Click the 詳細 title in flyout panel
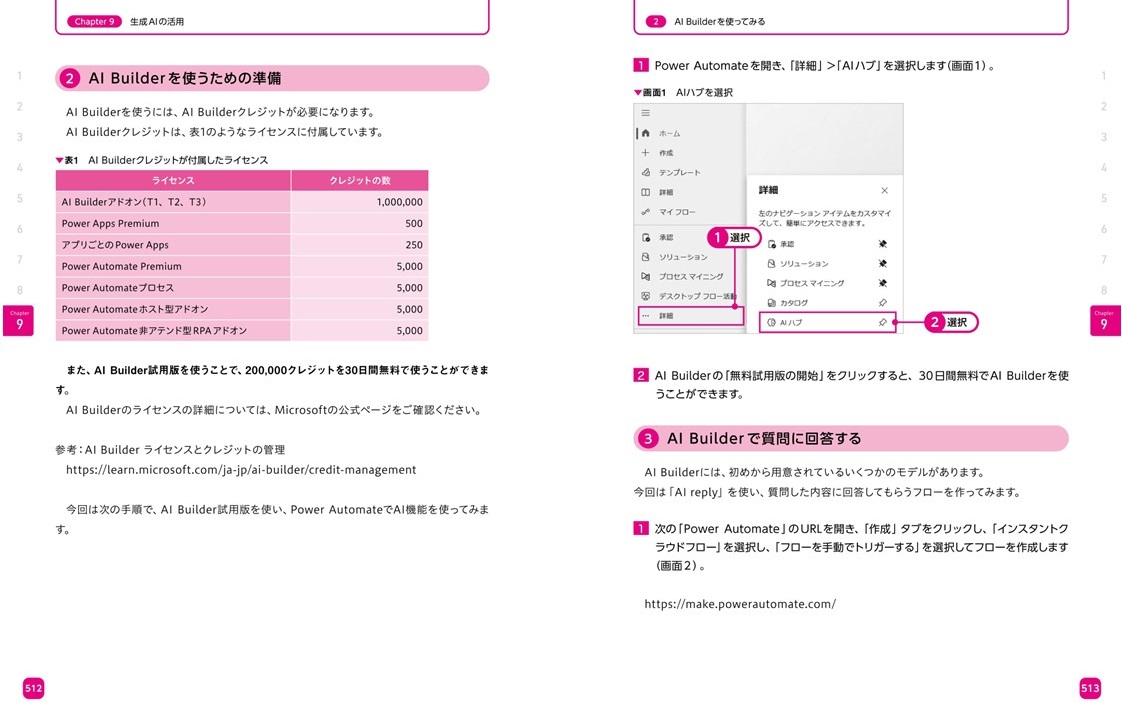This screenshot has width=1122, height=719. [768, 190]
